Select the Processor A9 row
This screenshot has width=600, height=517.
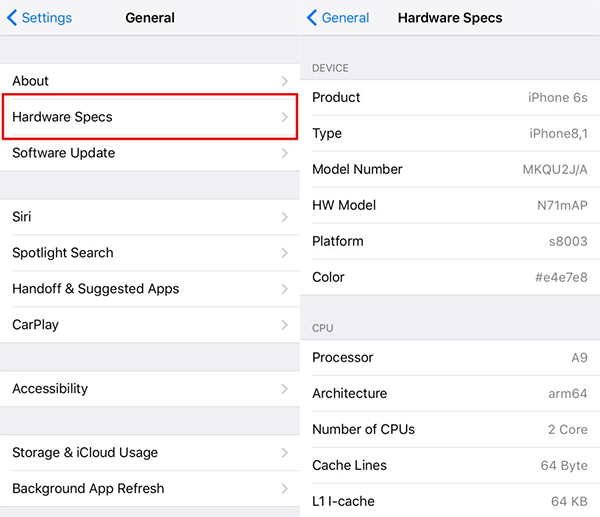450,357
